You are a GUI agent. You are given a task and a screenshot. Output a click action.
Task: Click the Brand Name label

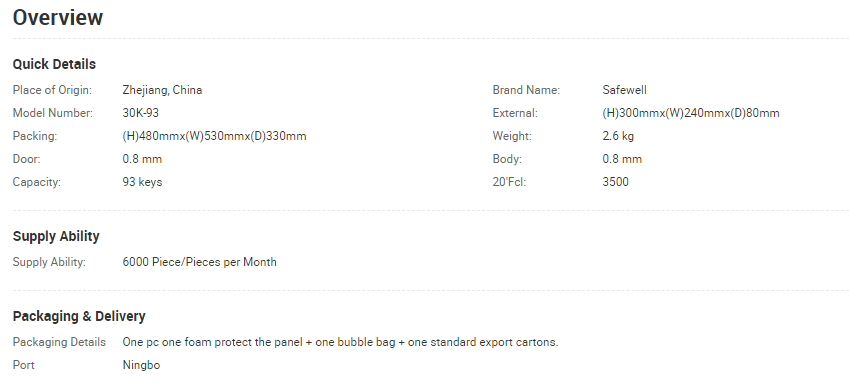526,90
